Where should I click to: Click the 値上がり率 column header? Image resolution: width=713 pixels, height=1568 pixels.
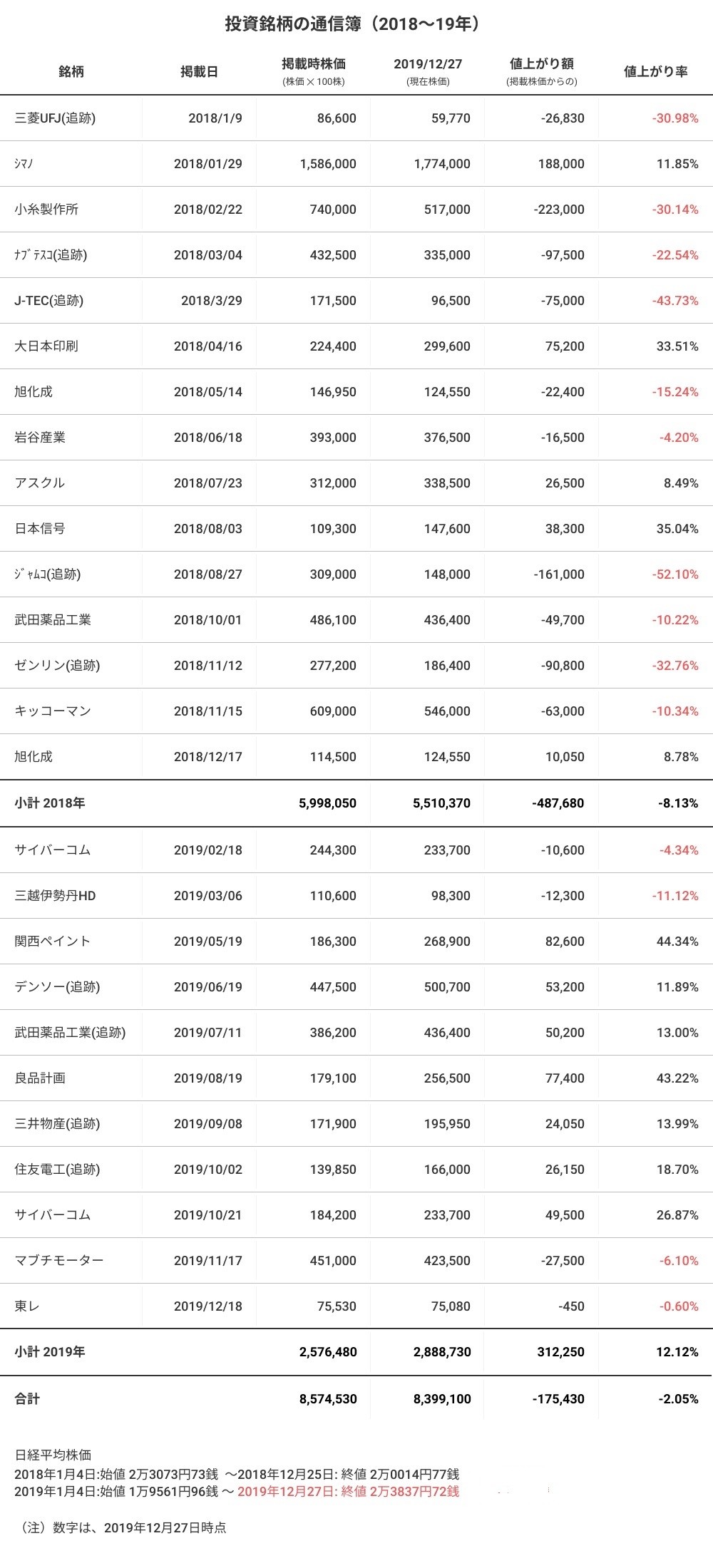(655, 71)
